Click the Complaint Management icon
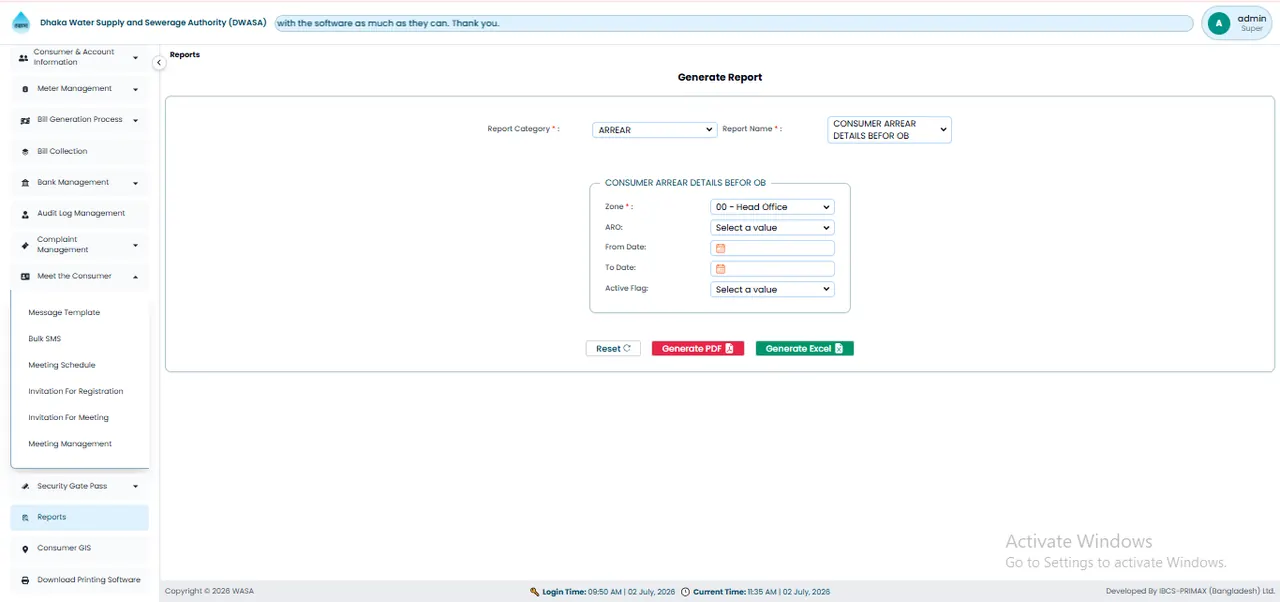This screenshot has width=1280, height=602. 25,245
